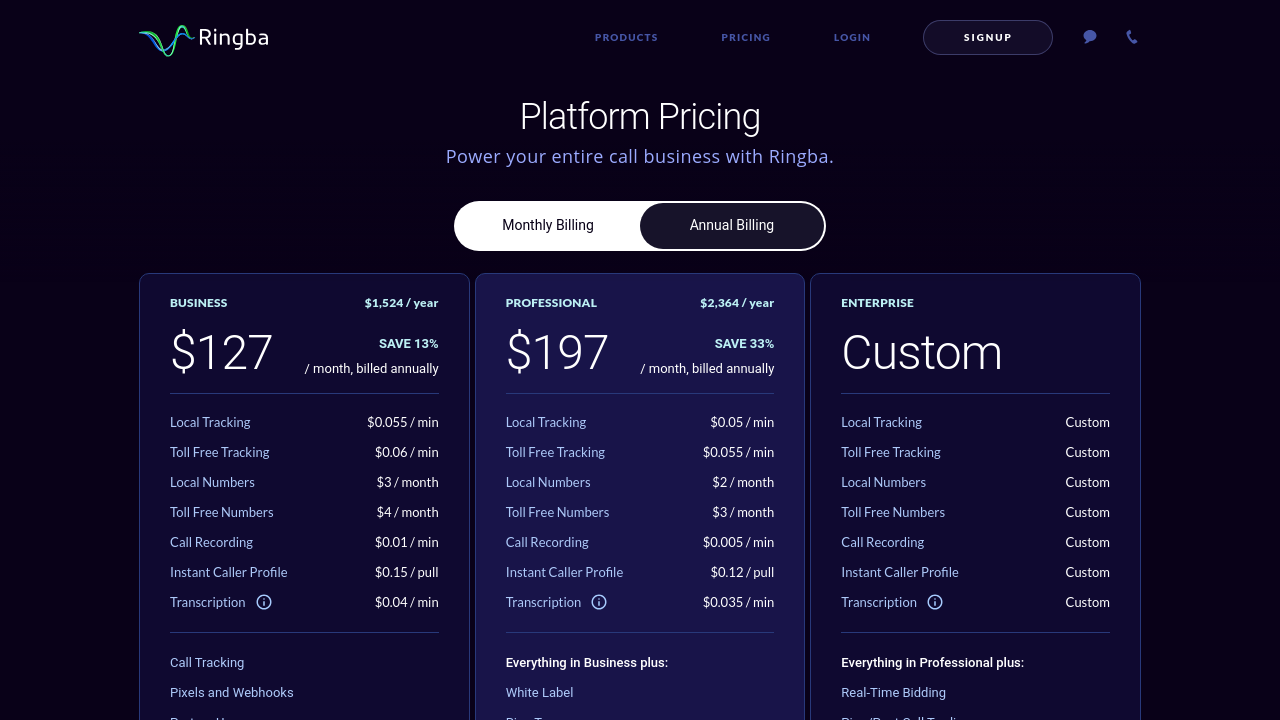Open the chat bubble icon

pos(1090,37)
